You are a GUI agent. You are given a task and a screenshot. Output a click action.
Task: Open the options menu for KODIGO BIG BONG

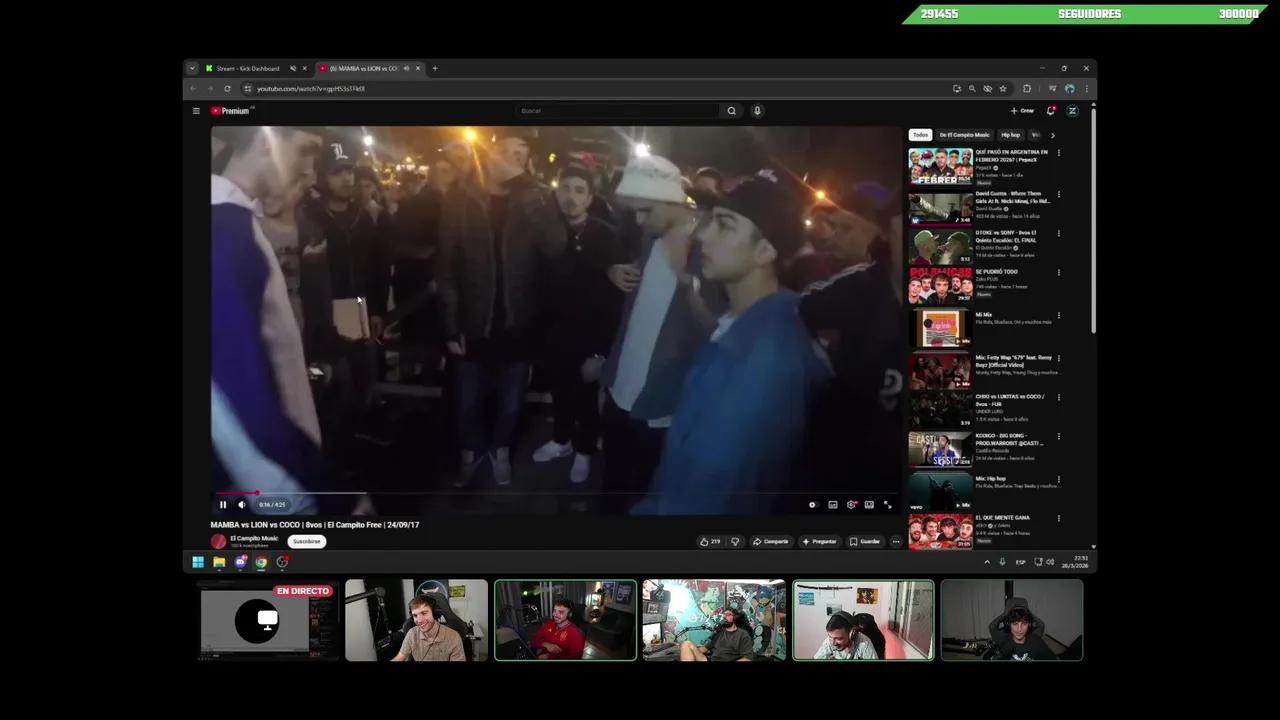[x=1058, y=437]
